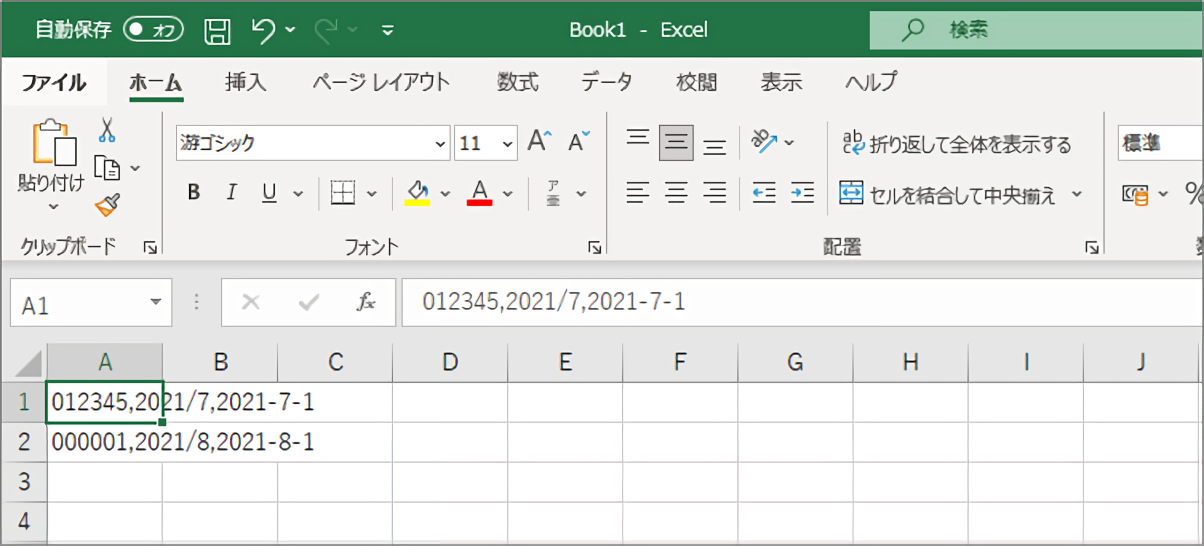Click the Insert Function fx icon
This screenshot has height=546, width=1204.
pyautogui.click(x=366, y=302)
